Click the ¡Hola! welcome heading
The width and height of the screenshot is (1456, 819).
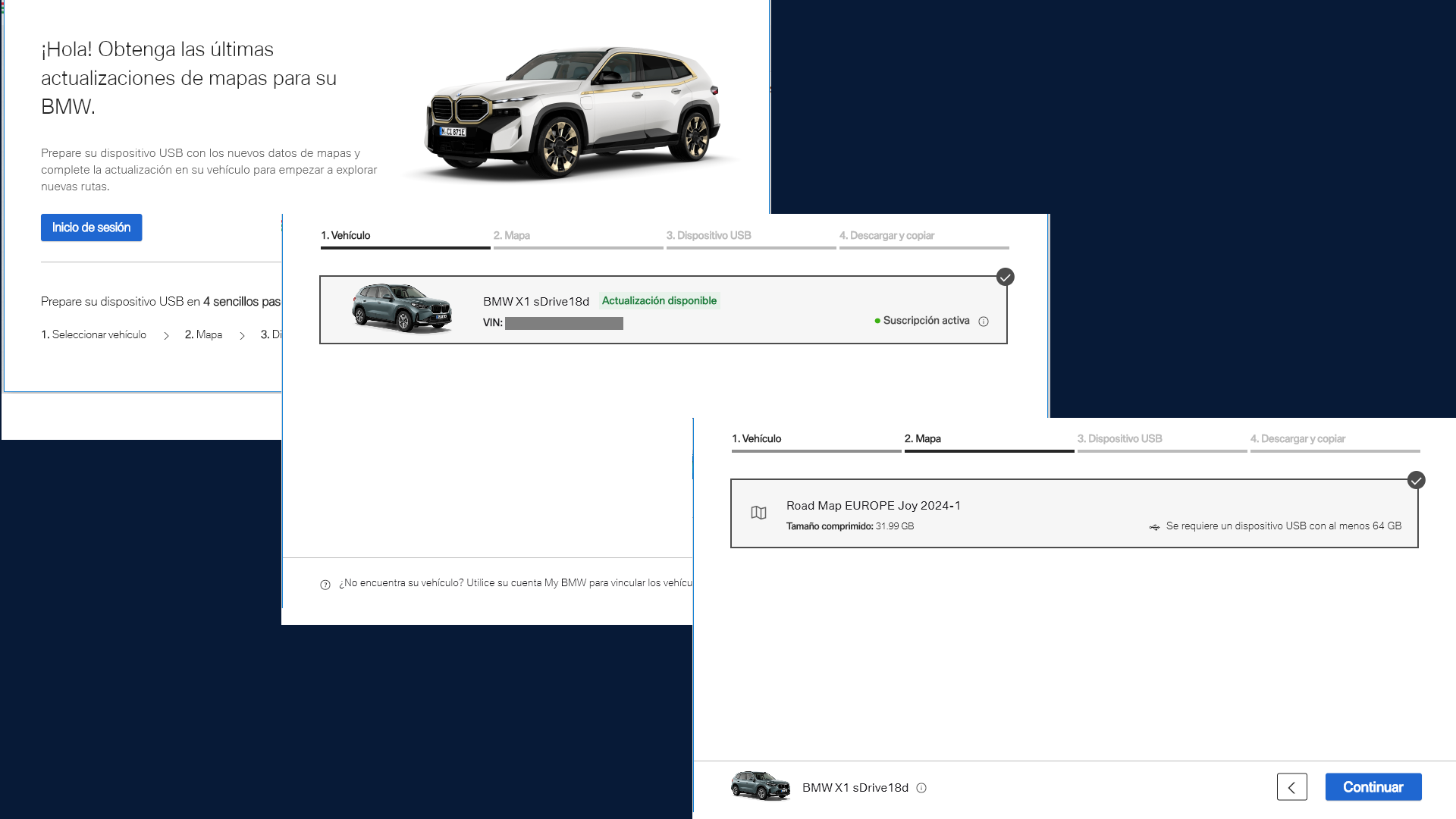pyautogui.click(x=189, y=78)
